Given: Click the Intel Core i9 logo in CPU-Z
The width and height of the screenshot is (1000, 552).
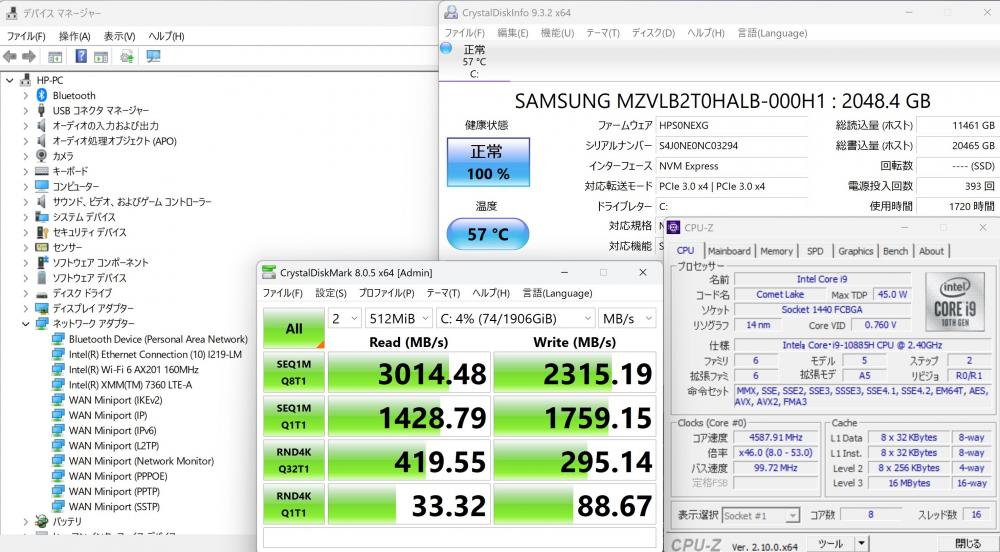Looking at the screenshot, I should click(955, 301).
